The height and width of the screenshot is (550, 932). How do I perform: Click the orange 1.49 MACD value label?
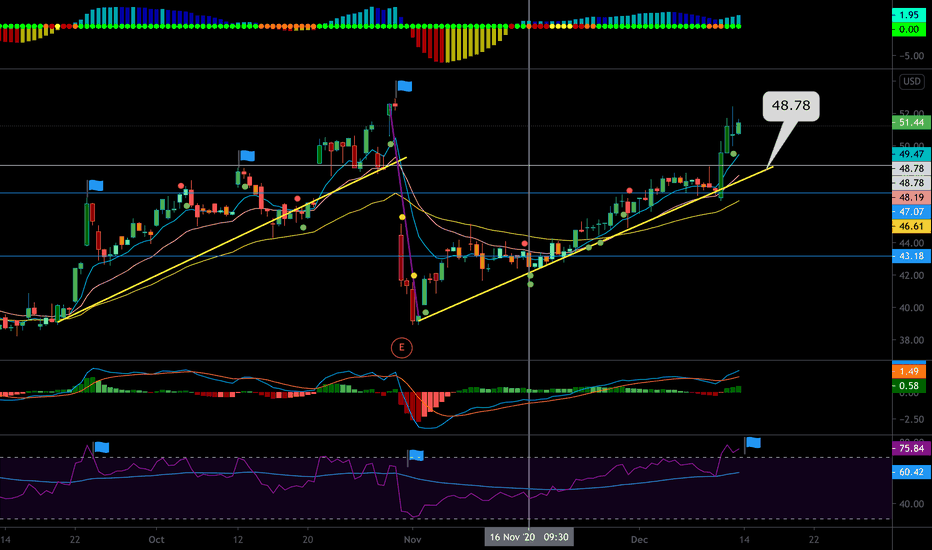(909, 371)
